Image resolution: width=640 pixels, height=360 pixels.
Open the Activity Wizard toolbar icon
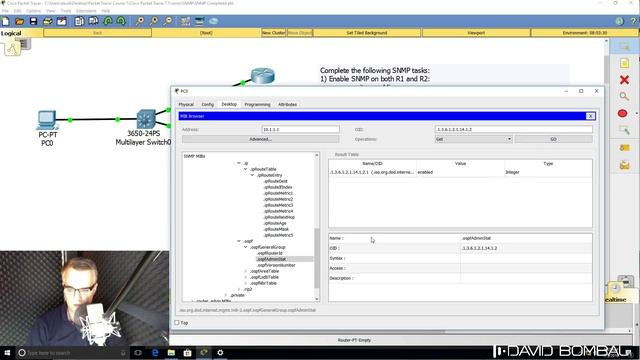coord(61,21)
